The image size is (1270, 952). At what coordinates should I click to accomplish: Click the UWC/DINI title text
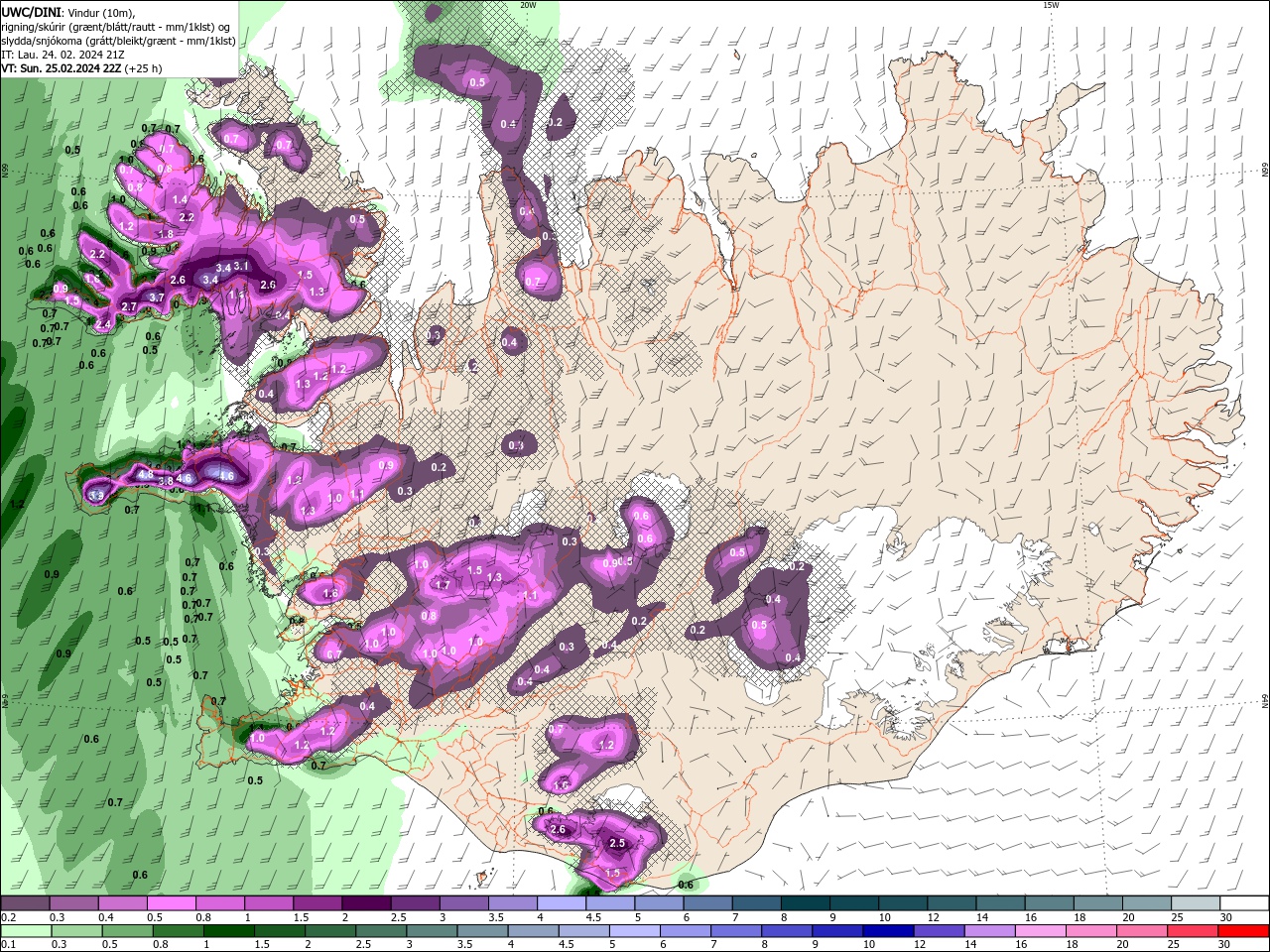31,12
